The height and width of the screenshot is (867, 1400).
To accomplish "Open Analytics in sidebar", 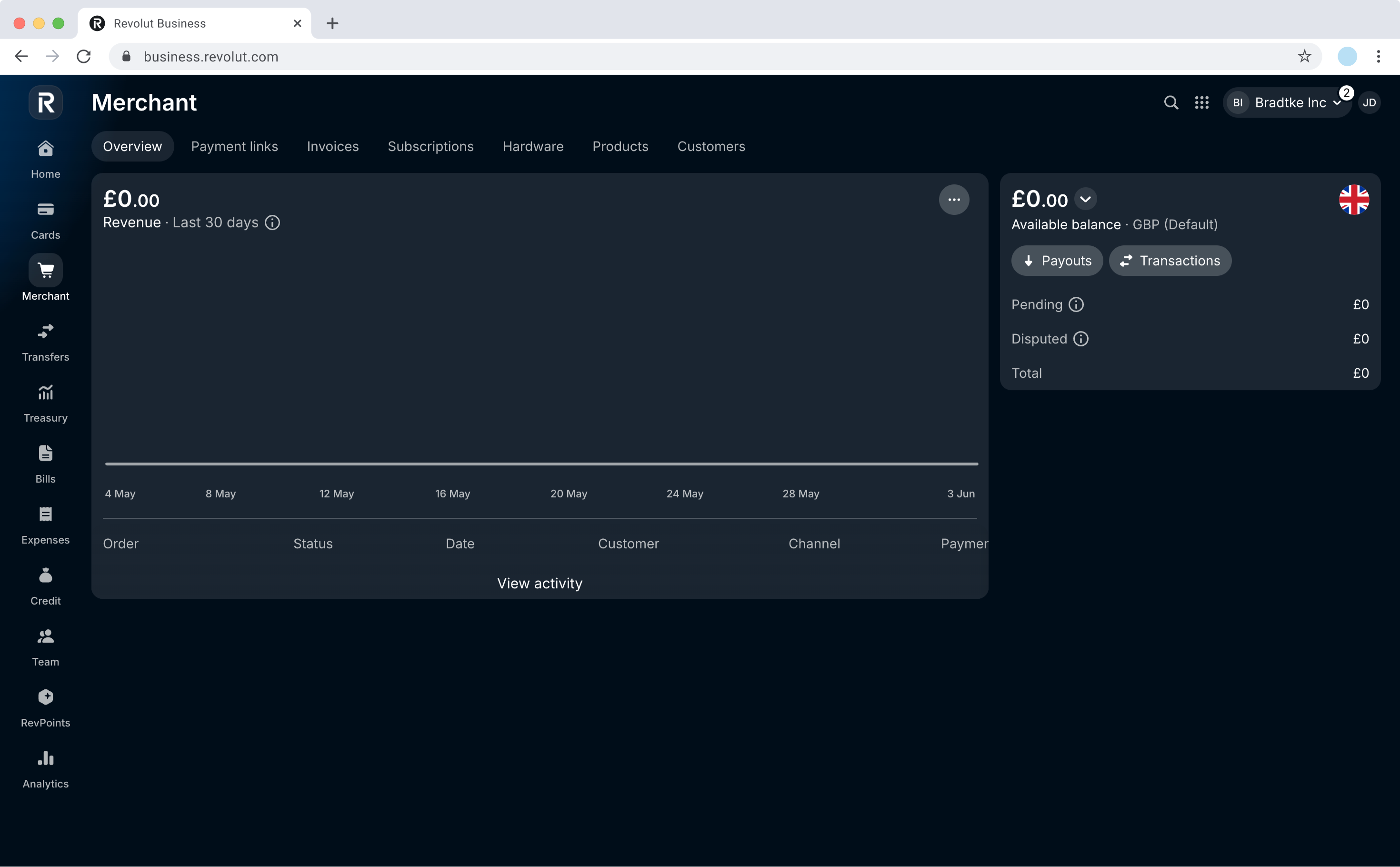I will tap(45, 769).
